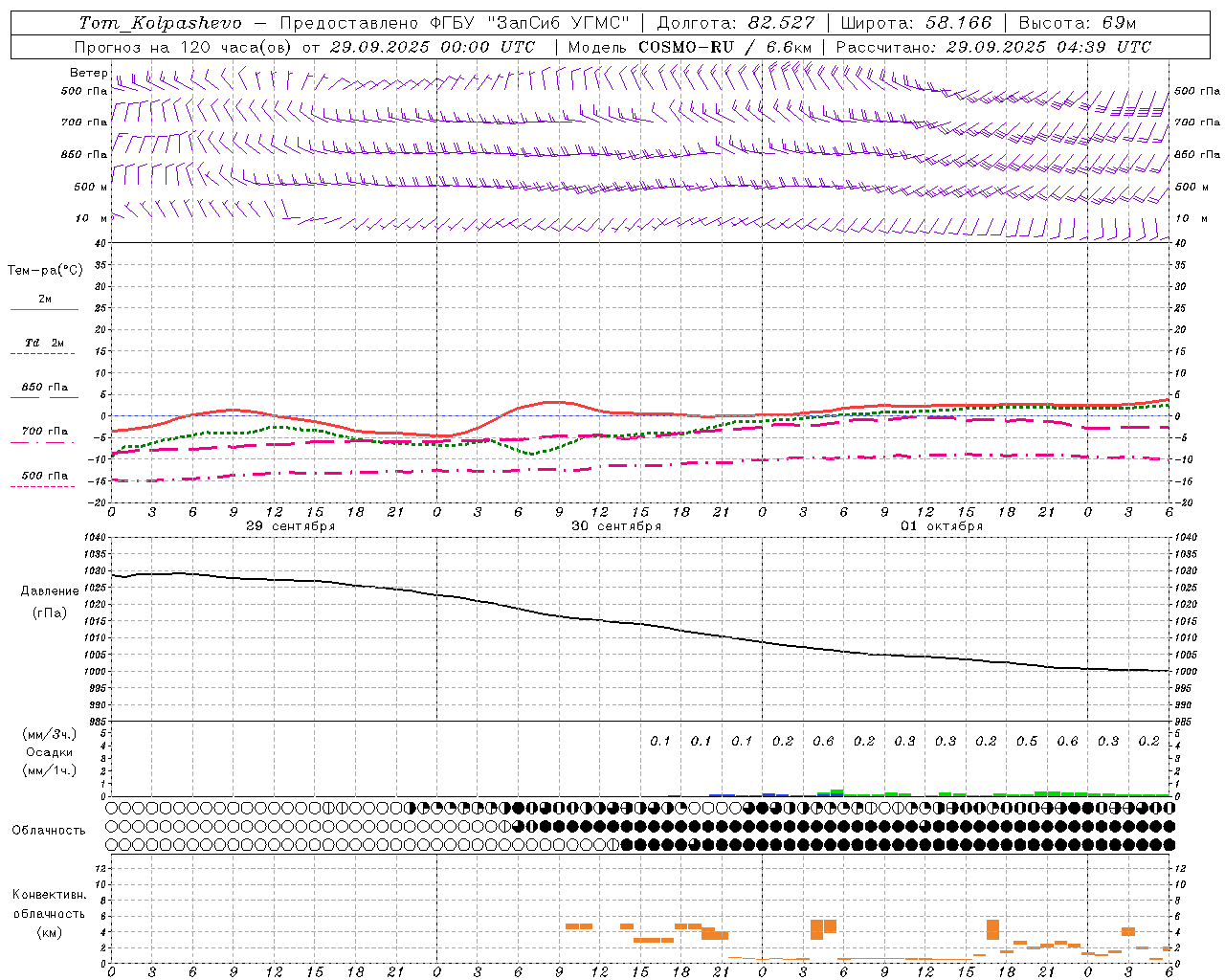Click the 29 сентября date label
The width and height of the screenshot is (1225, 980).
pyautogui.click(x=290, y=525)
